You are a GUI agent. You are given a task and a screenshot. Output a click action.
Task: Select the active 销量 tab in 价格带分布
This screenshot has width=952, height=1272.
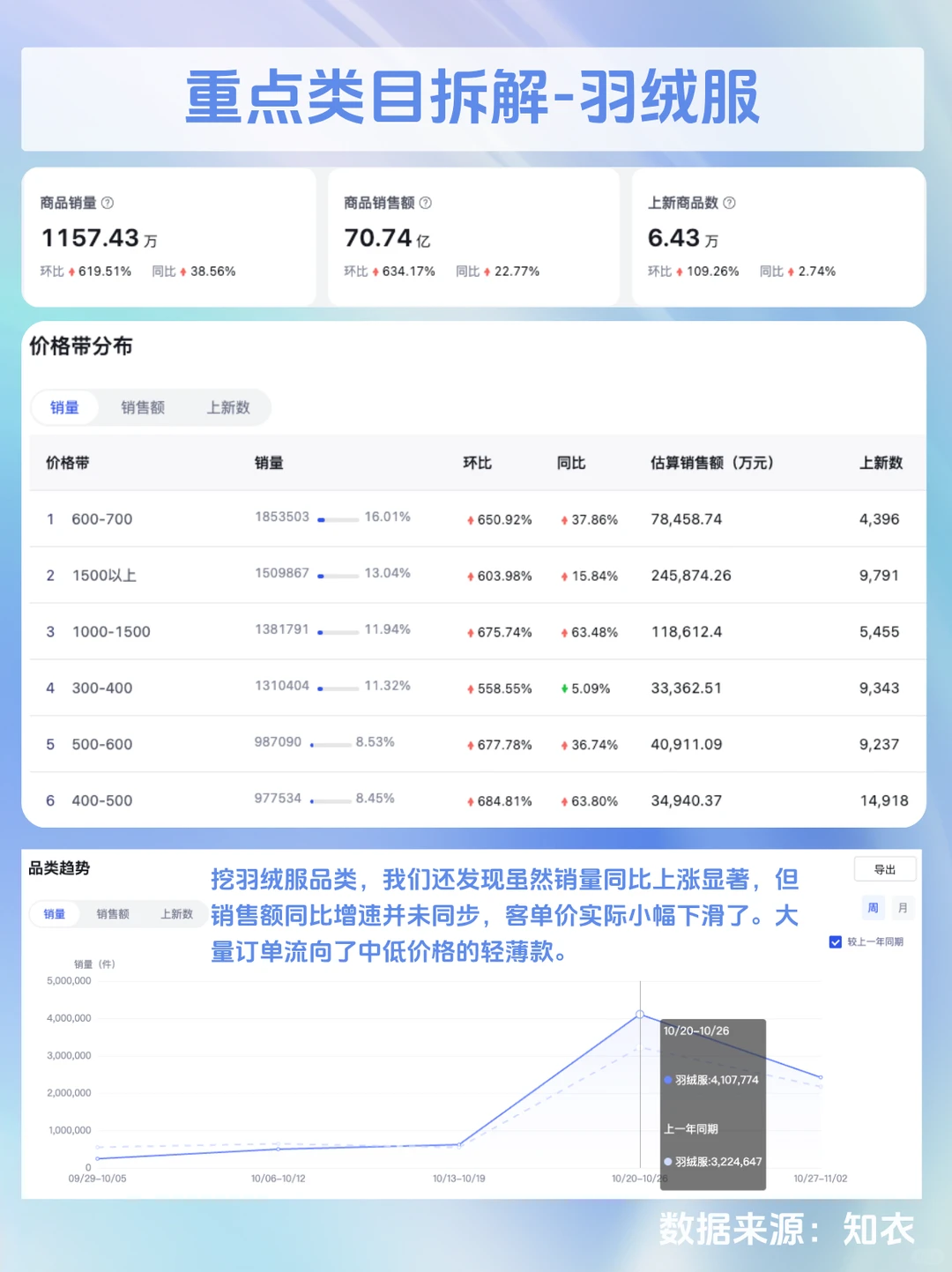tap(65, 407)
